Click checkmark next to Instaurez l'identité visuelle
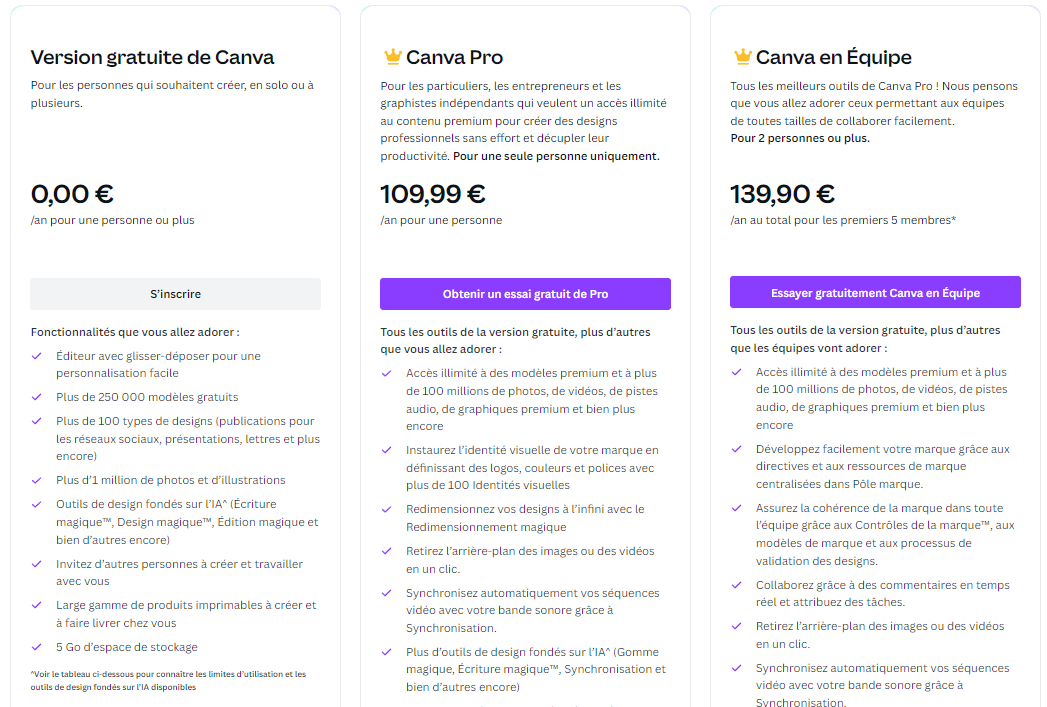 tap(387, 450)
